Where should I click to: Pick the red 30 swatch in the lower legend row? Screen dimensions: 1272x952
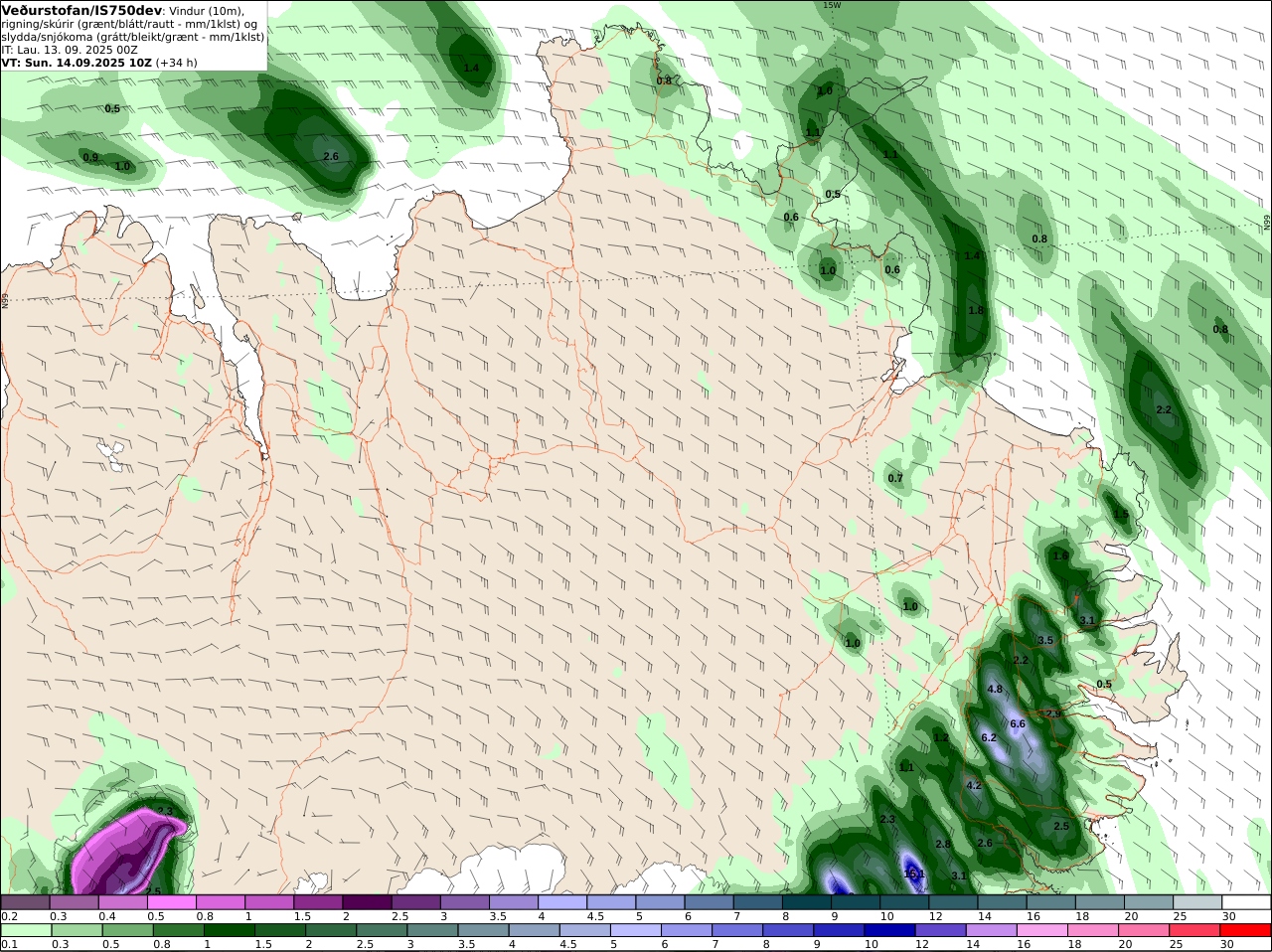(1247, 930)
